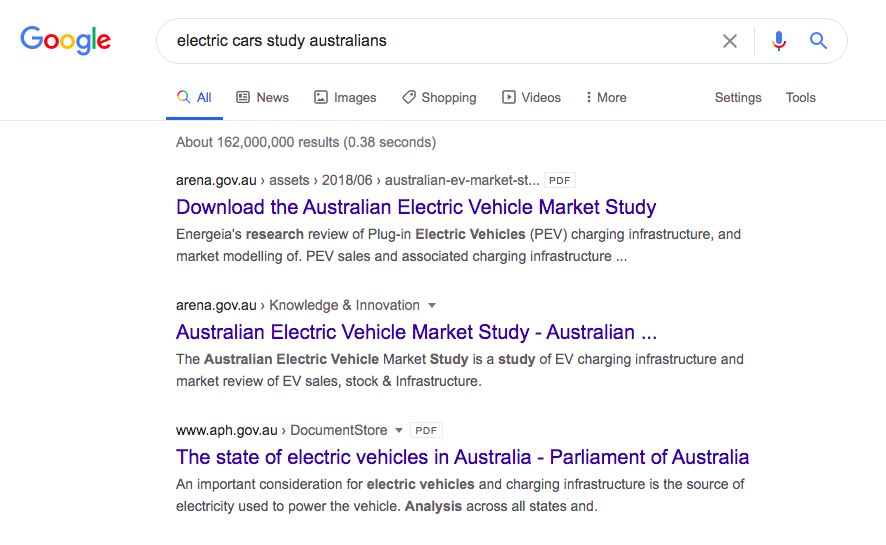Image resolution: width=886 pixels, height=545 pixels.
Task: Open the Tools menu
Action: (801, 97)
